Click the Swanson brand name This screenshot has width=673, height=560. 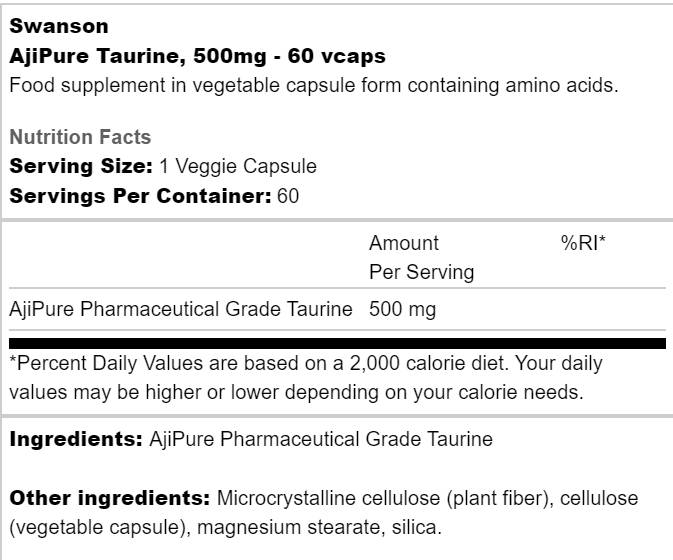[59, 26]
